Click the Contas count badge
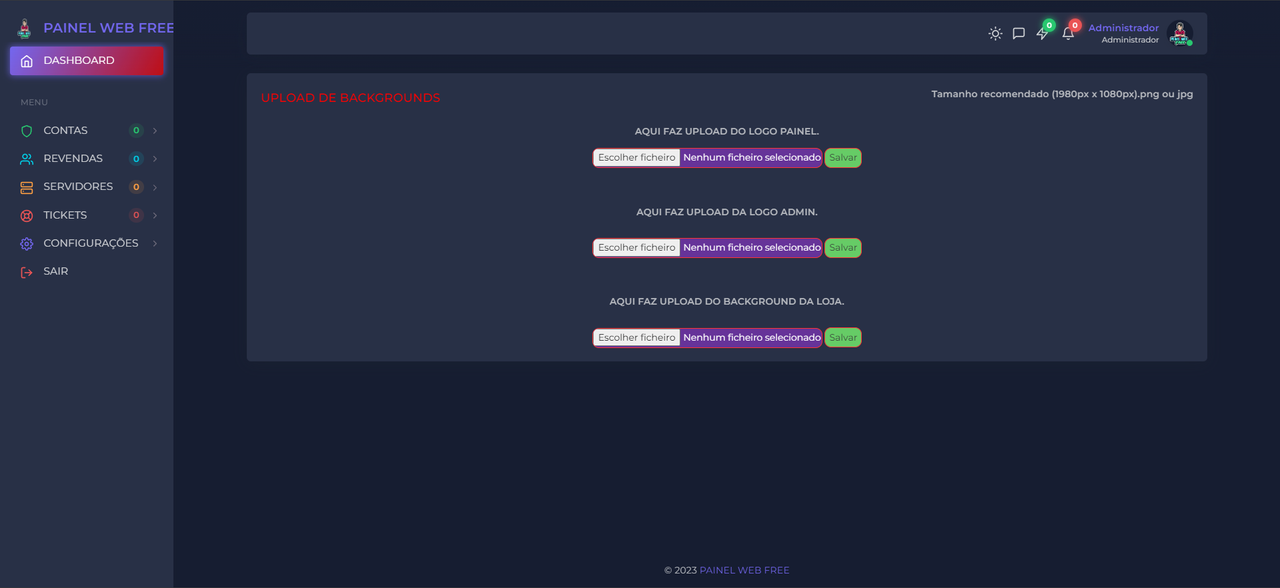 tap(136, 131)
